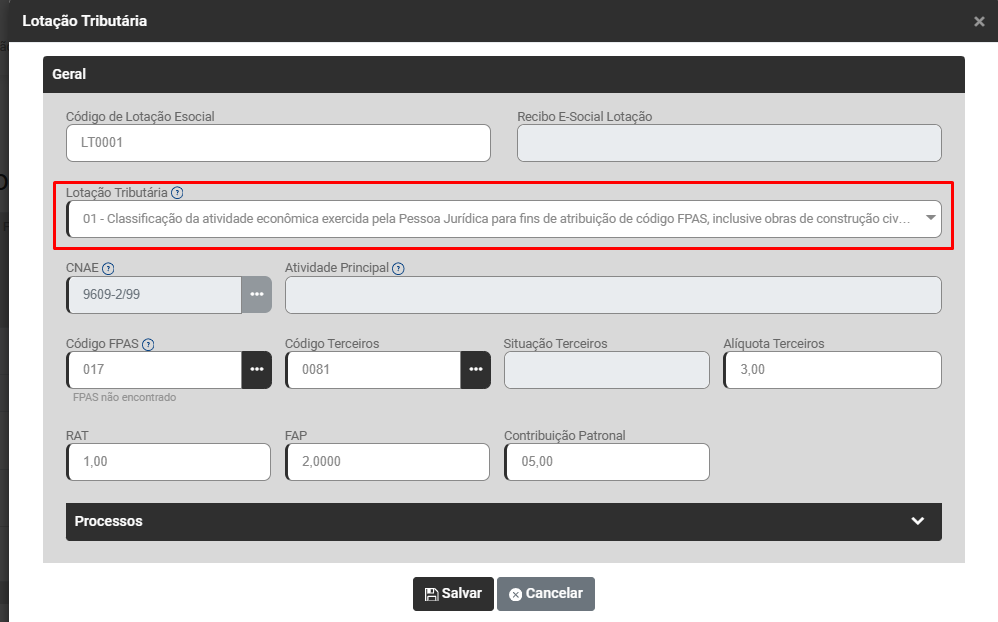Save with the Salvar button
The image size is (998, 622).
(453, 594)
